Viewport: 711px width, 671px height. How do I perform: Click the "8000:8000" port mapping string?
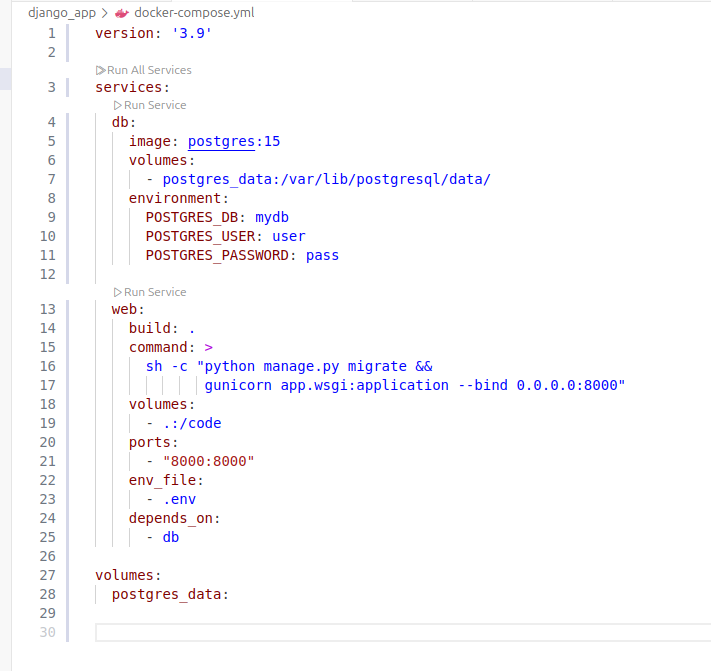209,461
